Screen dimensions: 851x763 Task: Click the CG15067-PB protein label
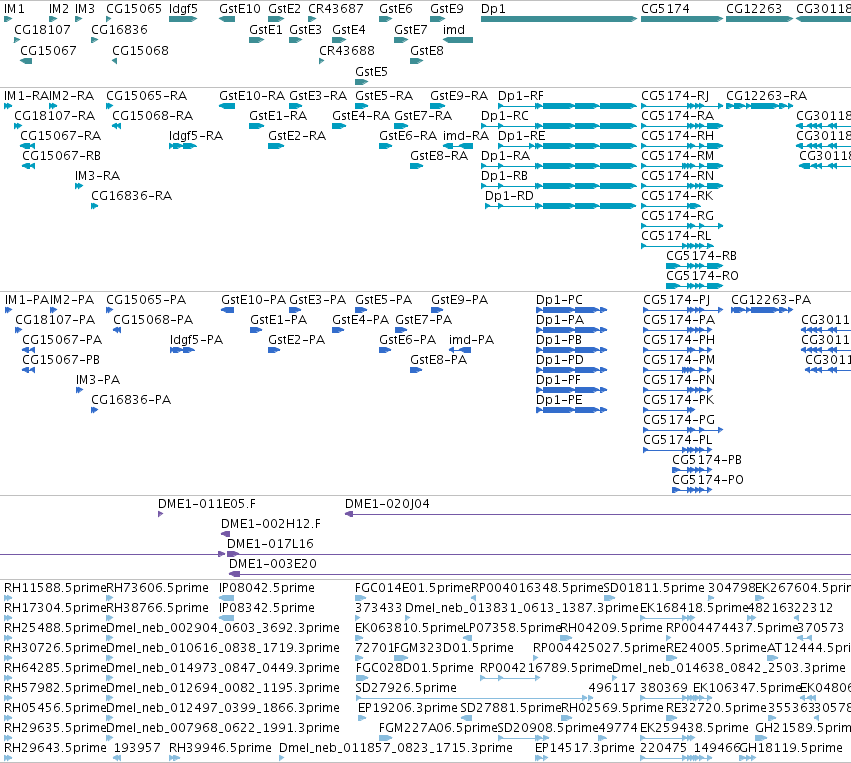pos(61,360)
